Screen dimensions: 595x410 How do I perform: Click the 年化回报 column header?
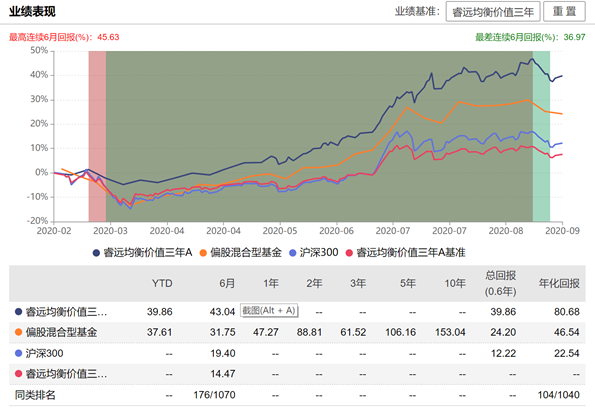(559, 284)
